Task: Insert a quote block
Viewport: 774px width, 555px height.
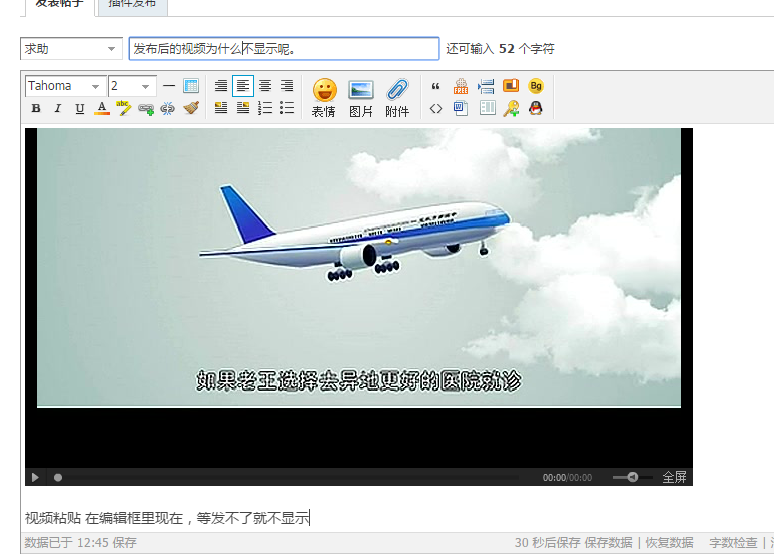Action: (x=435, y=86)
